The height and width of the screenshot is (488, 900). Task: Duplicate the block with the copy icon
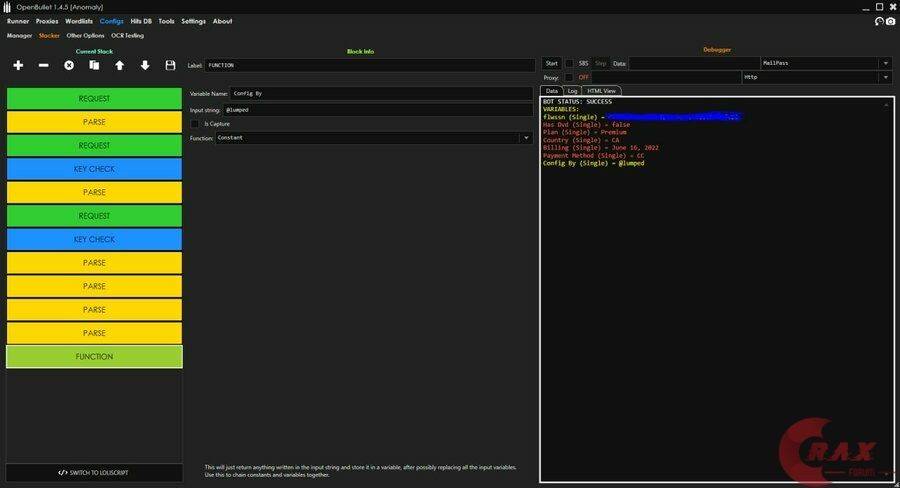[94, 65]
